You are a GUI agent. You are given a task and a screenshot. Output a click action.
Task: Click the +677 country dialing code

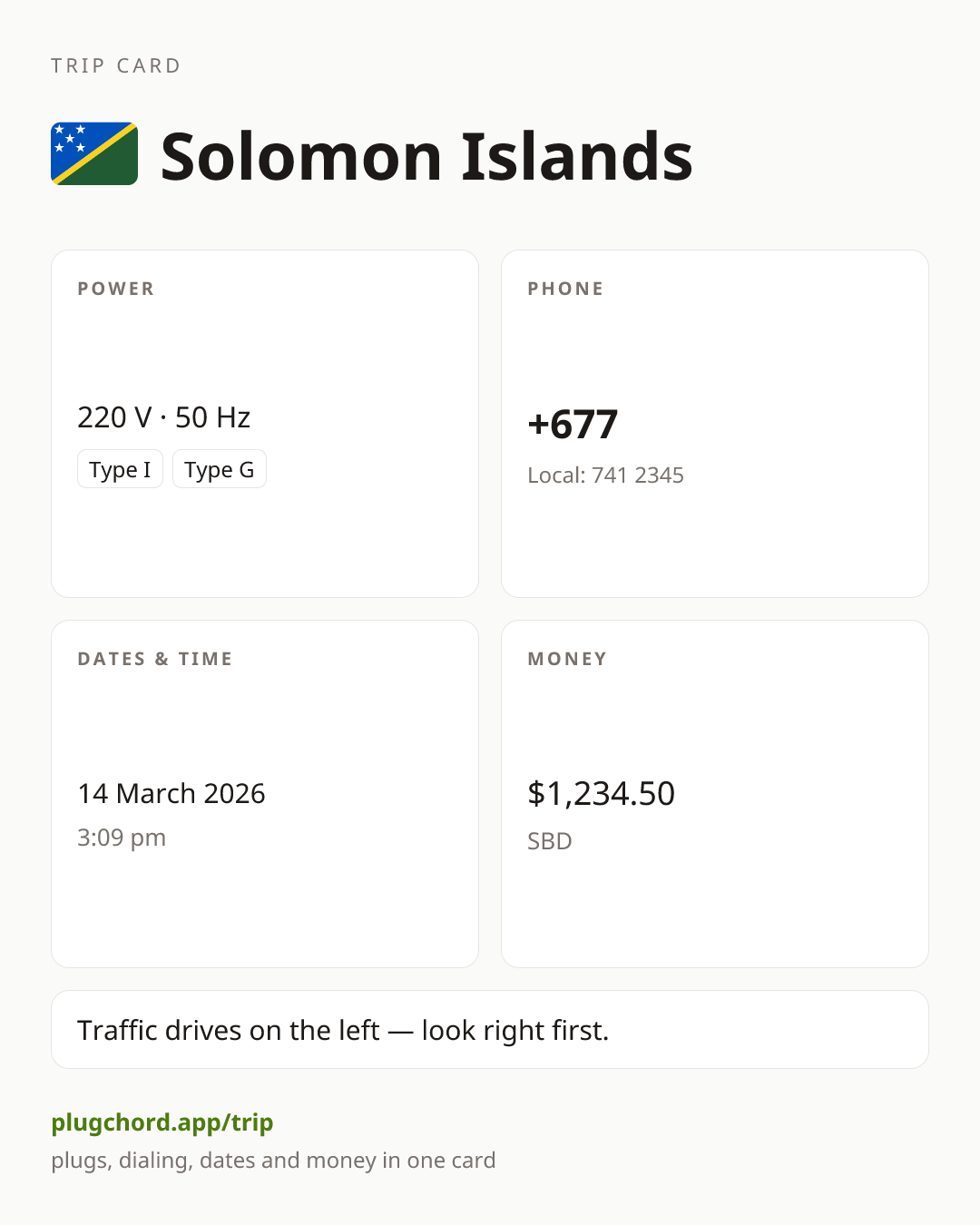tap(573, 424)
